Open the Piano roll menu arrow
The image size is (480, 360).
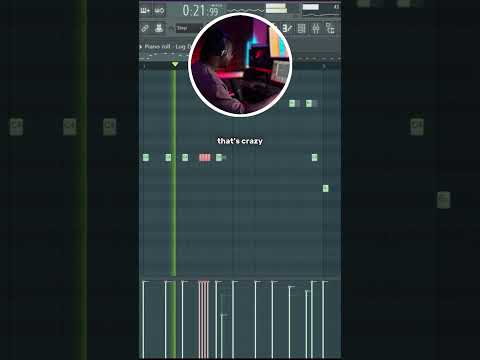pos(141,47)
